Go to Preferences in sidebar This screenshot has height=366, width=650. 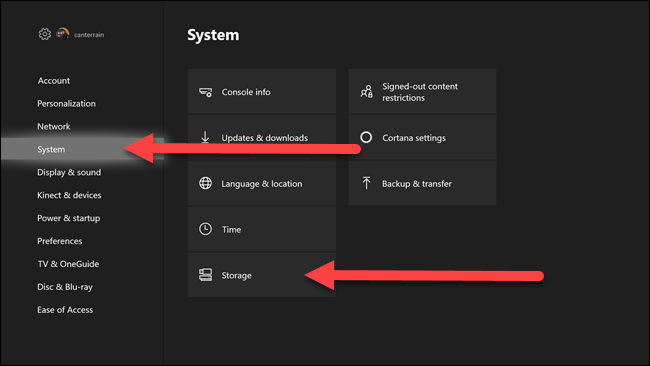60,241
